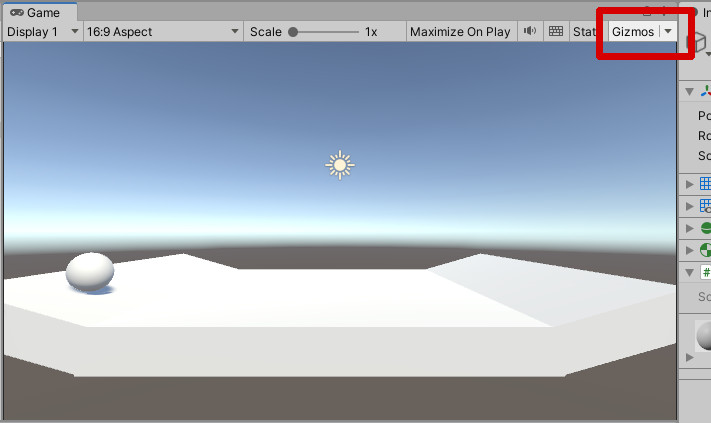Click the material sphere preview thumbnail
Viewport: 711px width, 423px height.
[x=704, y=335]
